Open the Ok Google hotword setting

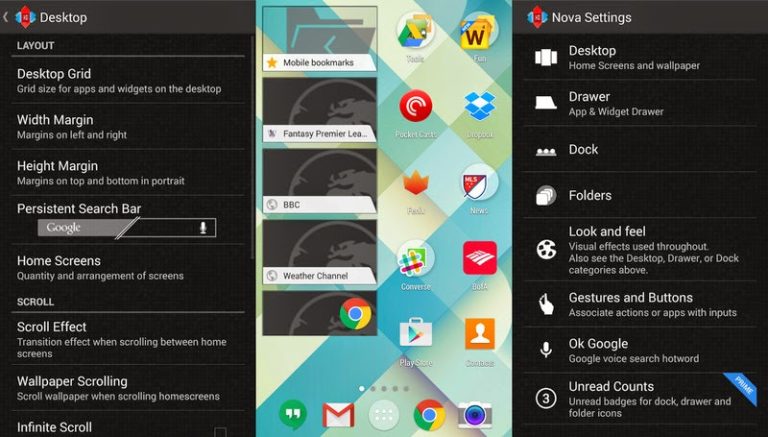click(x=640, y=350)
